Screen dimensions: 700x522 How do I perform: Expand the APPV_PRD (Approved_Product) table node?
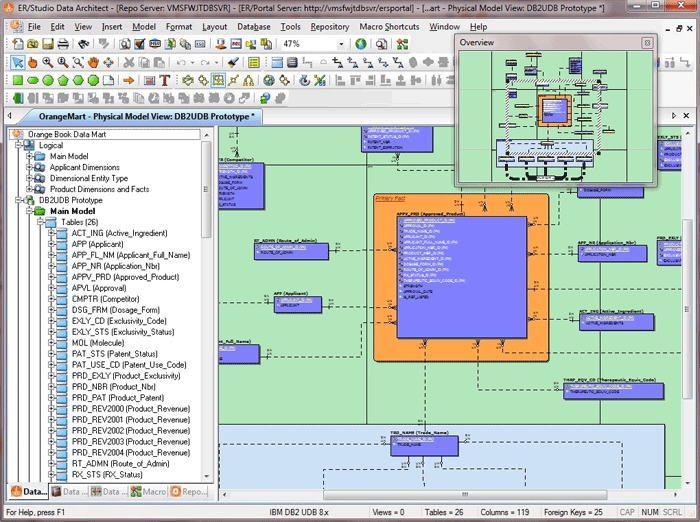(x=51, y=277)
